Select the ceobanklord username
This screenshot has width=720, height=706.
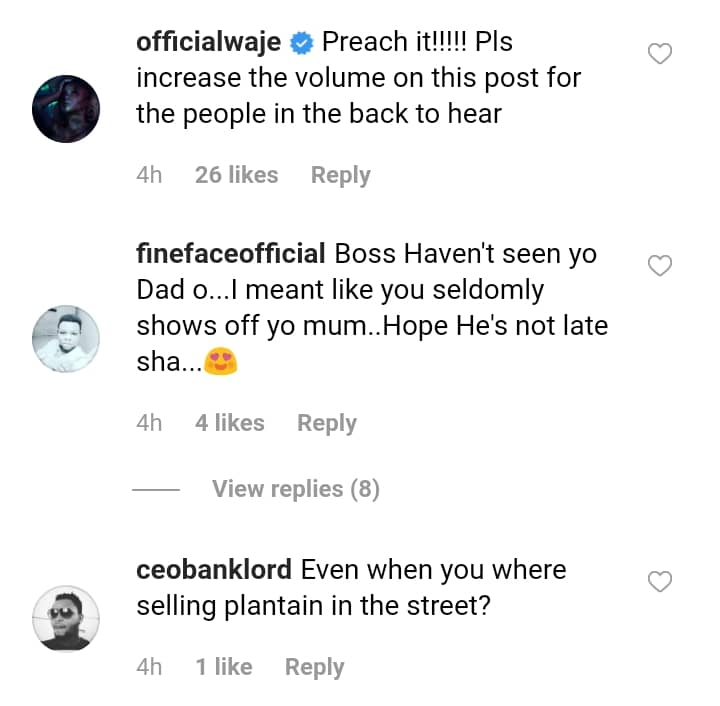tap(214, 570)
